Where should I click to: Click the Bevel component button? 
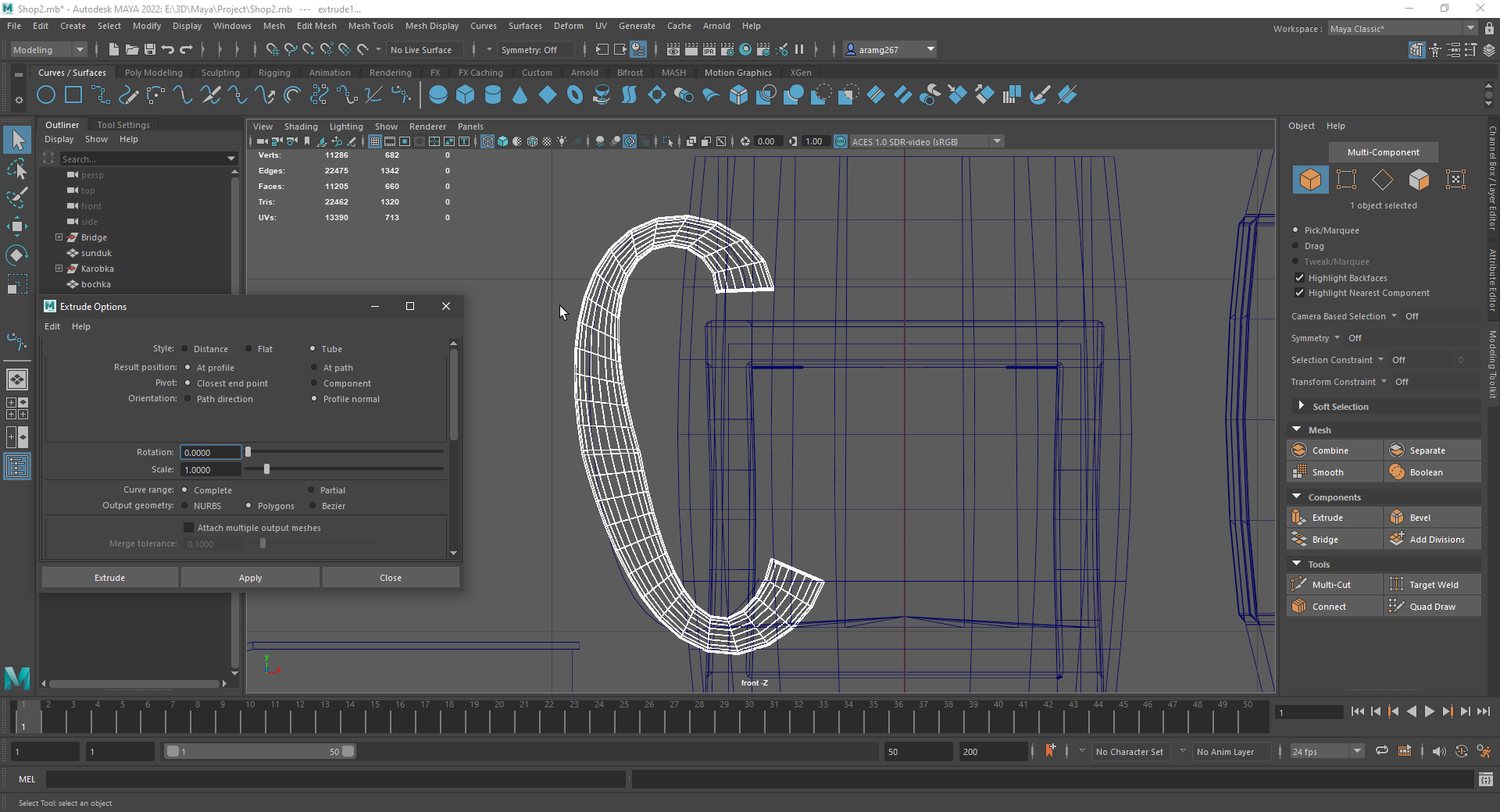pos(1433,518)
